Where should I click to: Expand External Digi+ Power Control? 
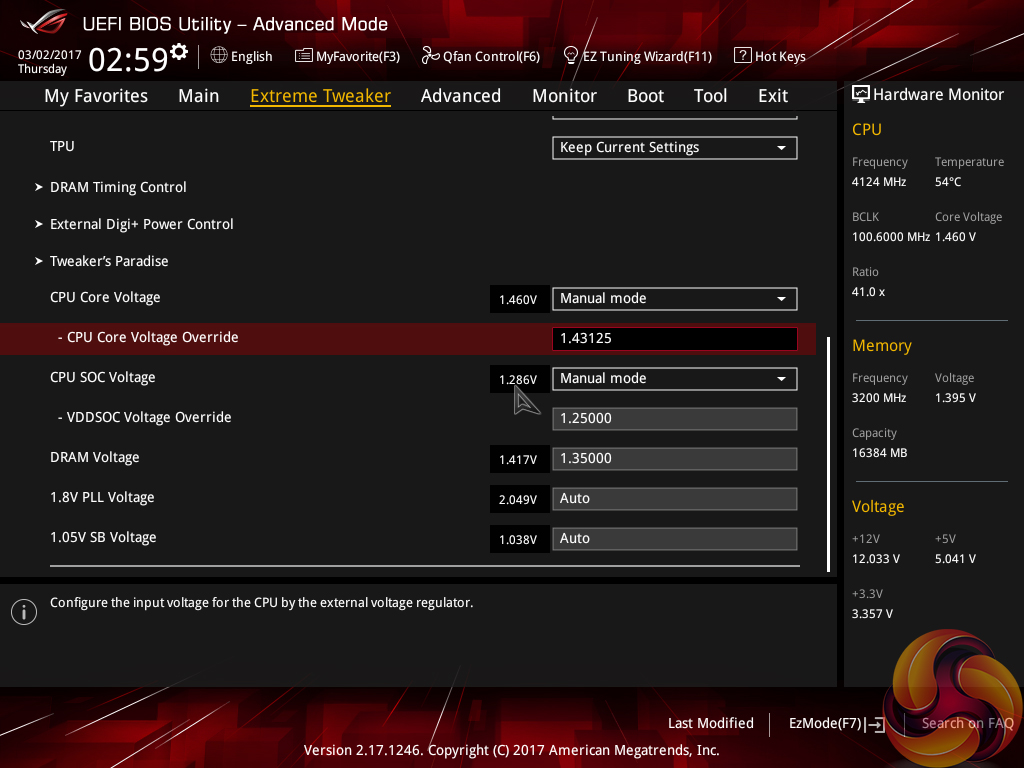141,224
